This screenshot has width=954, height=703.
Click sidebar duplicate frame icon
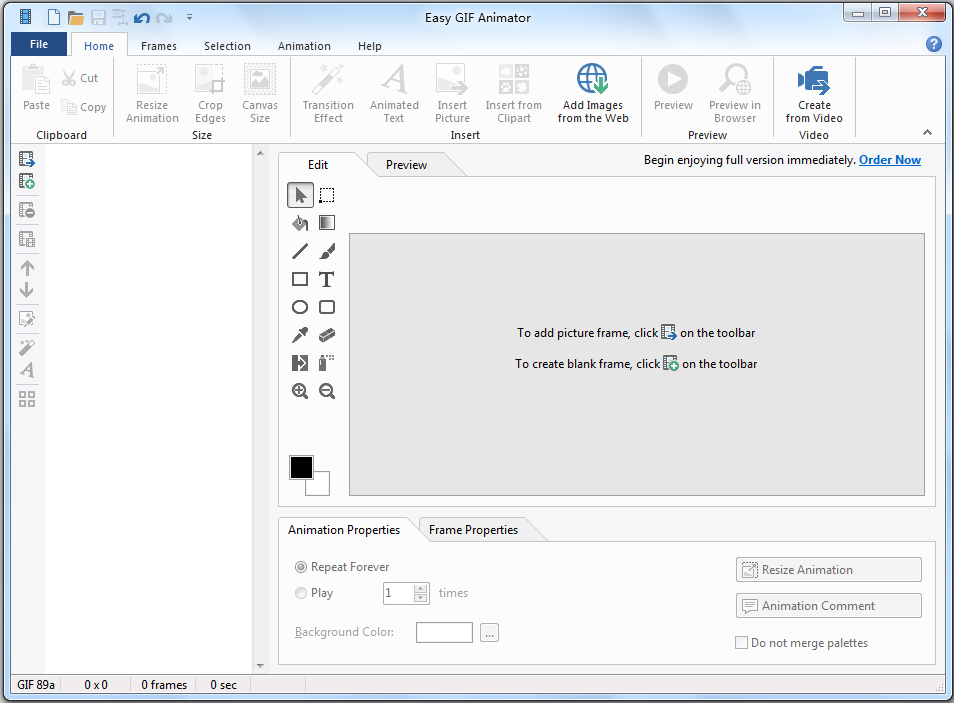coord(27,239)
